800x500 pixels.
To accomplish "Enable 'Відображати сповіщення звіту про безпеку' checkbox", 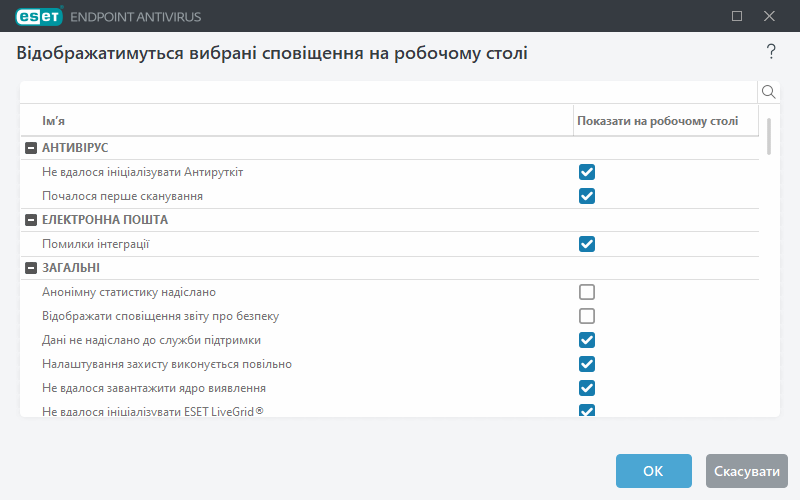I will click(x=587, y=316).
